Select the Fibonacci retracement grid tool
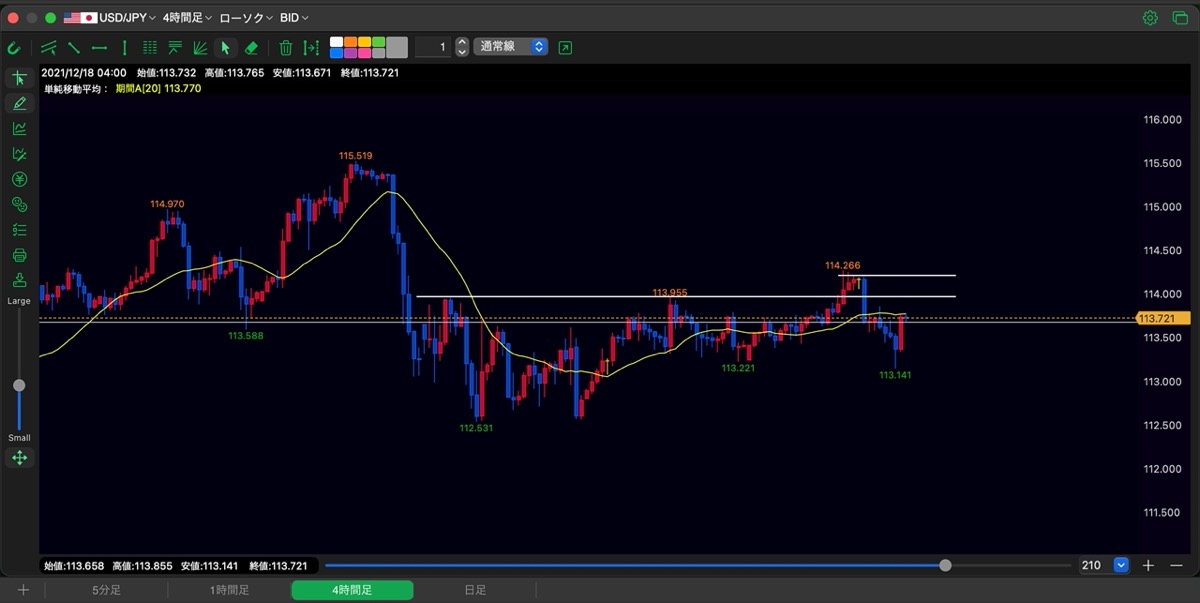1200x603 pixels. [x=150, y=47]
